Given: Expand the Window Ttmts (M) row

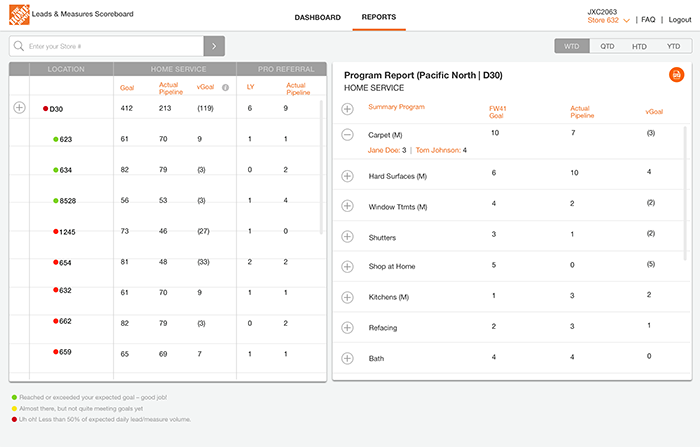Looking at the screenshot, I should coord(347,206).
